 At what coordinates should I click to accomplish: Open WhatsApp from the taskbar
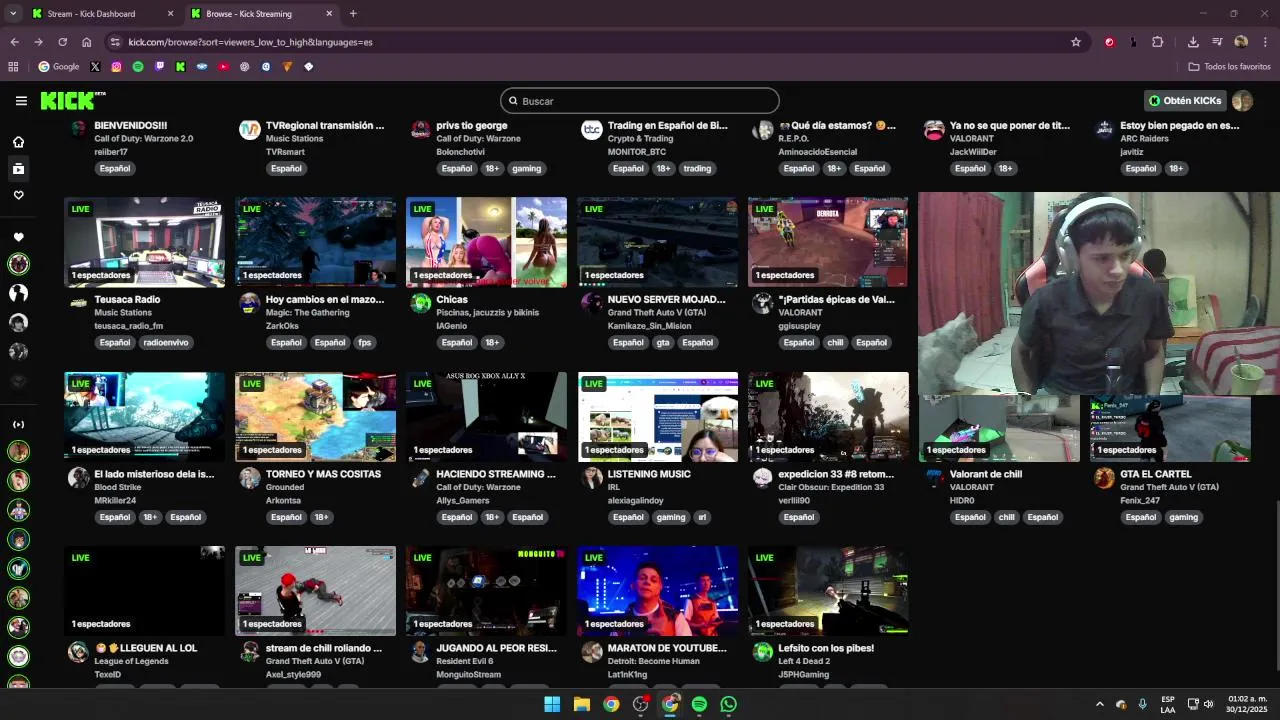pyautogui.click(x=729, y=704)
